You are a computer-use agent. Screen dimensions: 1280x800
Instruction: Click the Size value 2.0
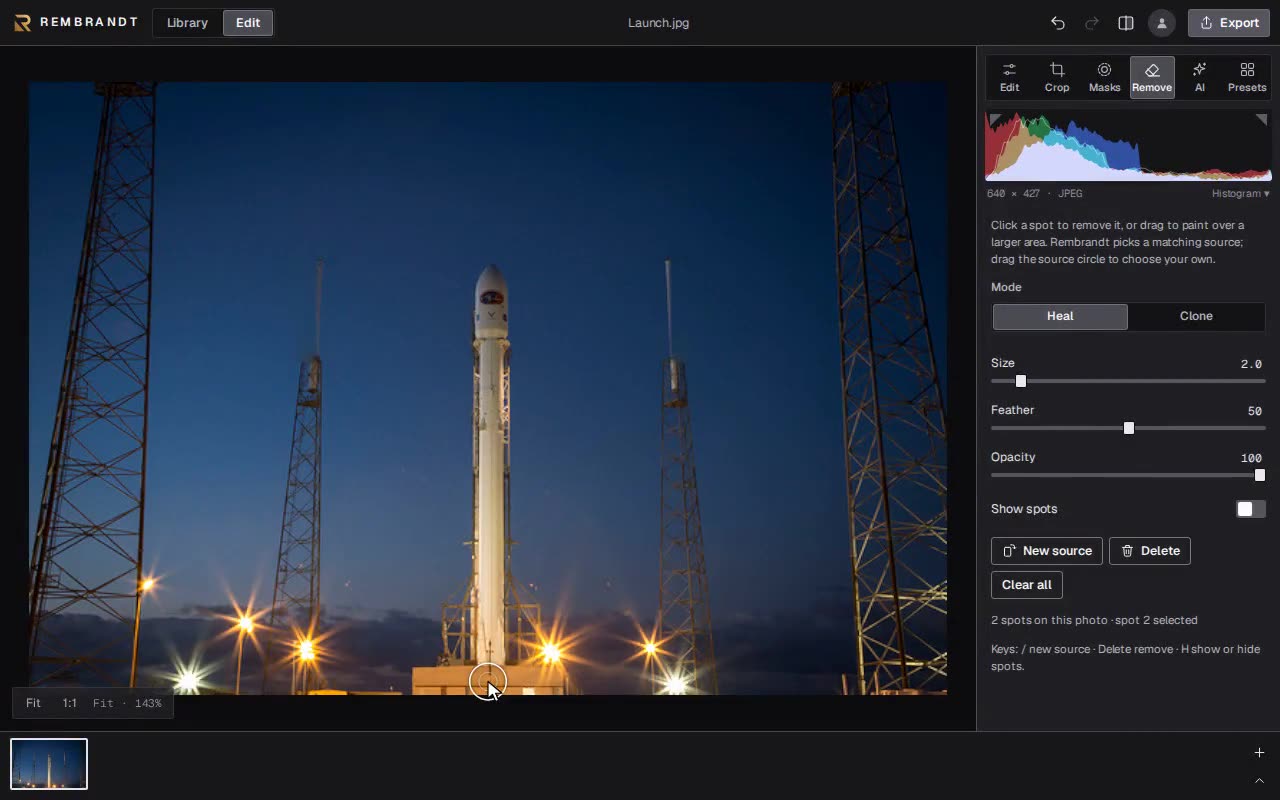pos(1251,364)
